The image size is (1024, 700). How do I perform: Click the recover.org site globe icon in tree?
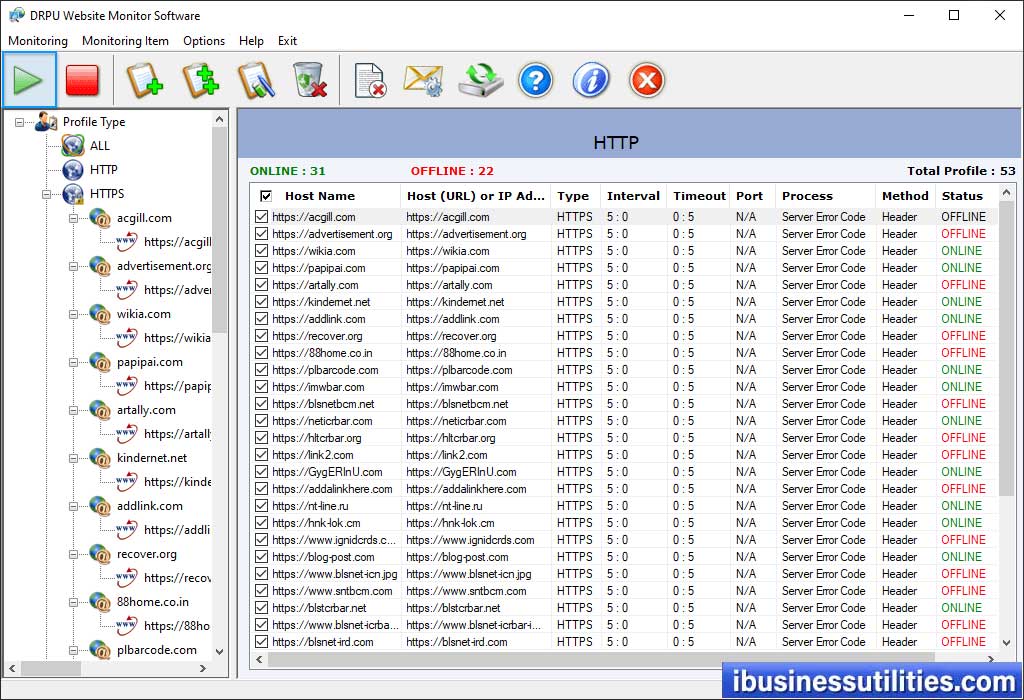pos(100,554)
